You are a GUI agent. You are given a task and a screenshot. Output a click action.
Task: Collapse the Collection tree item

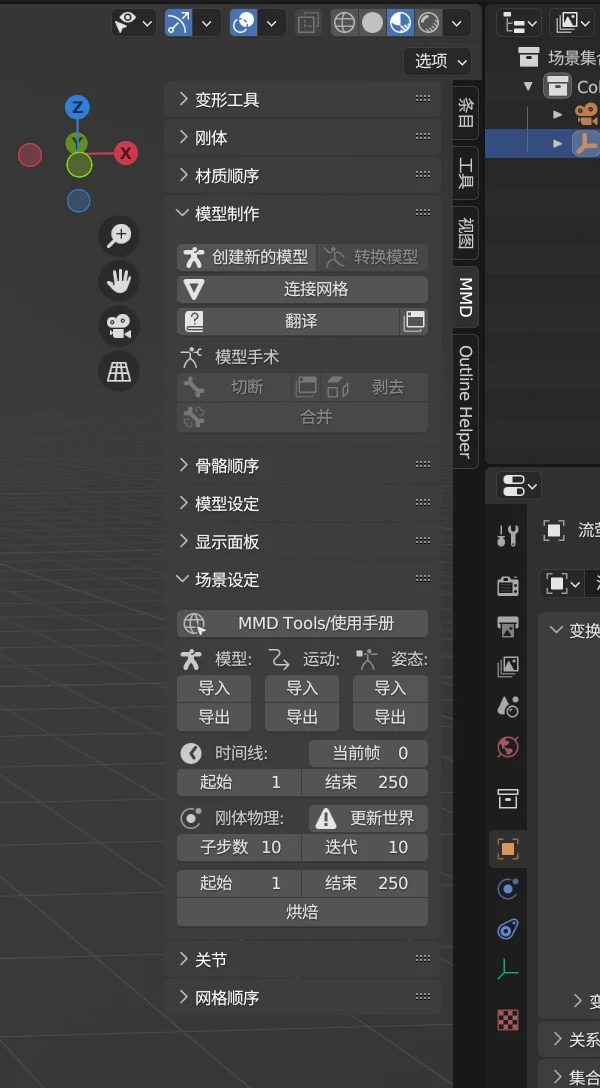click(529, 86)
